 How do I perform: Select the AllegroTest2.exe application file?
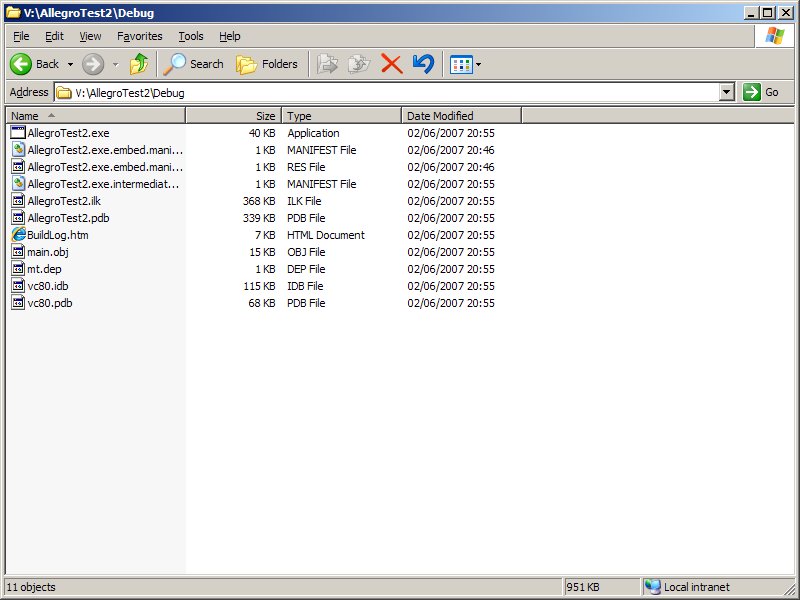tap(68, 133)
